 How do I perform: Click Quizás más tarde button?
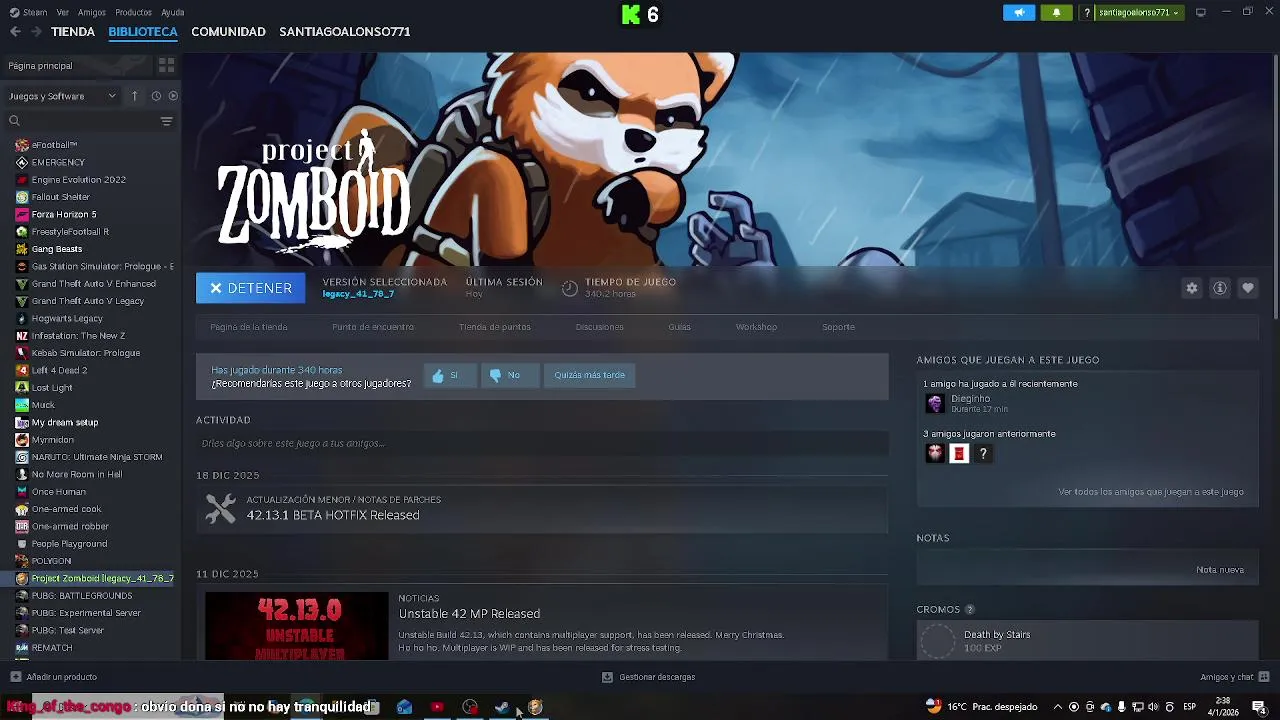click(x=589, y=375)
